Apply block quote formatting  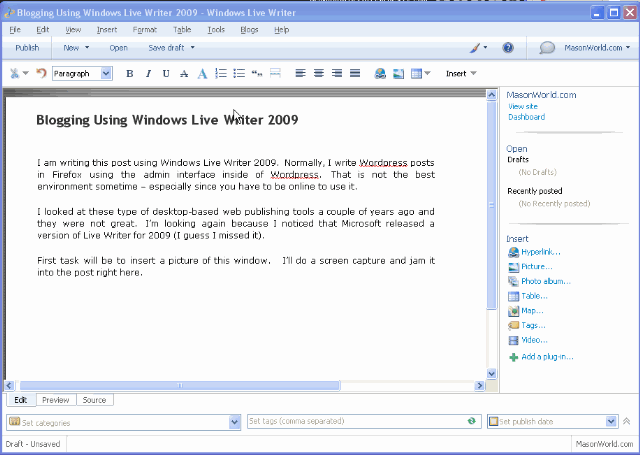click(x=257, y=73)
